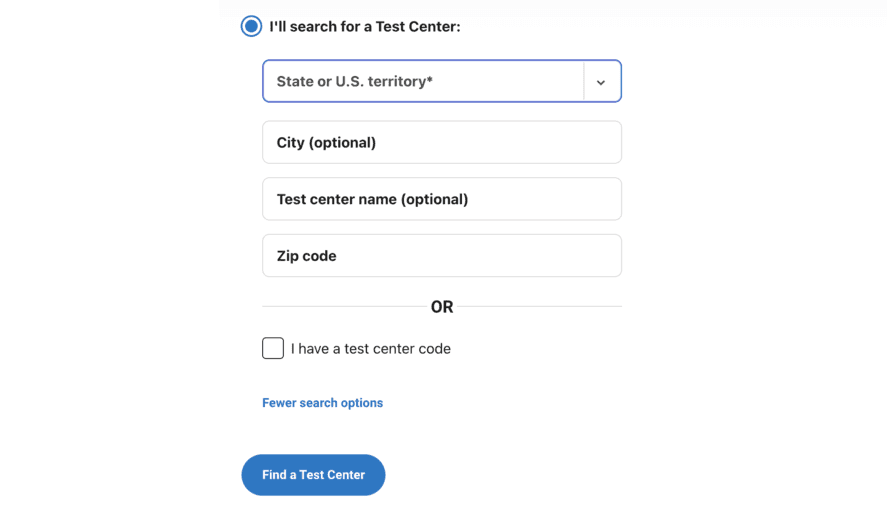Click the chevron arrow in the State dropdown
This screenshot has height=511, width=887.
point(601,83)
